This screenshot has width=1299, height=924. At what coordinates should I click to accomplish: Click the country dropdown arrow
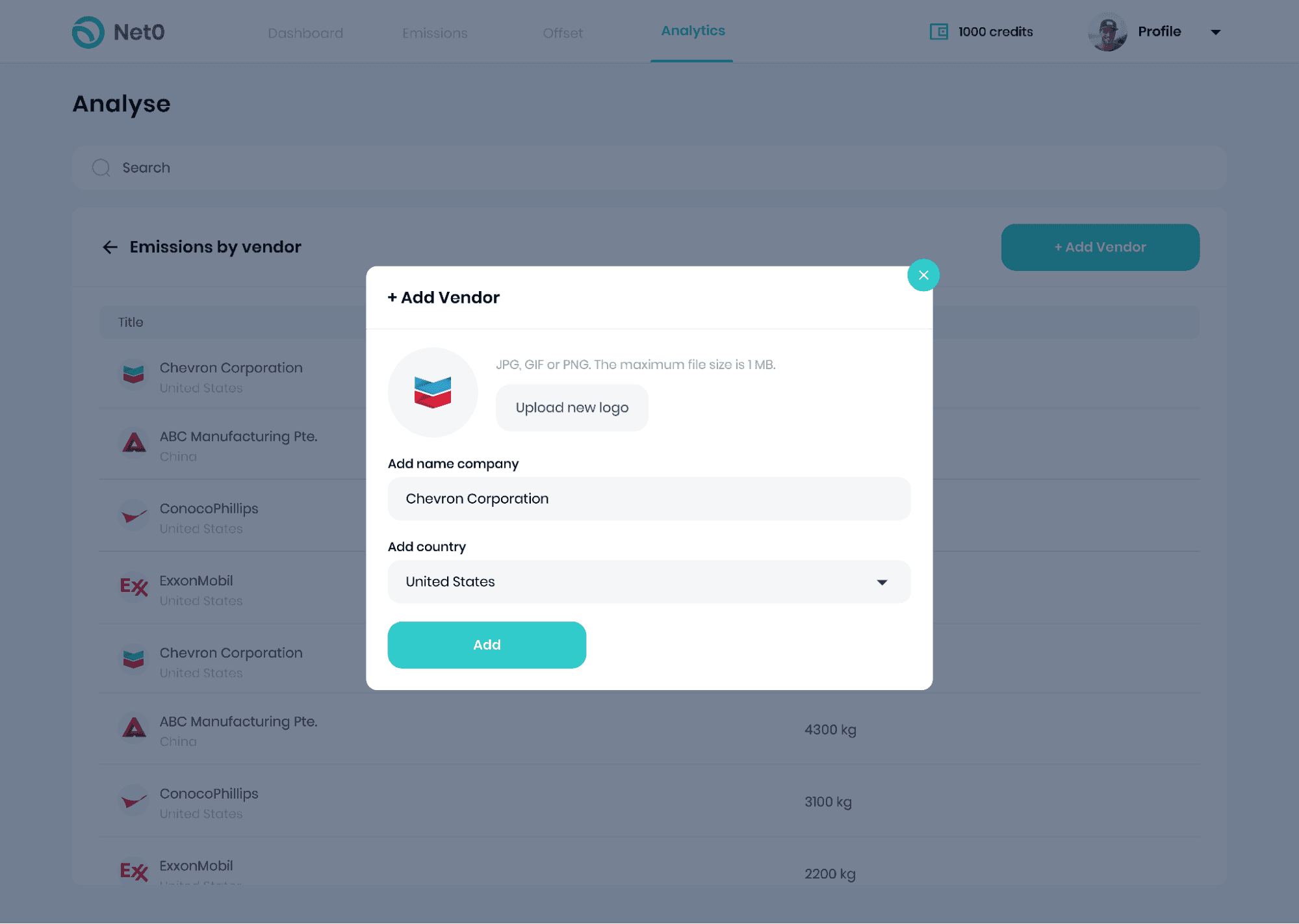pyautogui.click(x=882, y=582)
